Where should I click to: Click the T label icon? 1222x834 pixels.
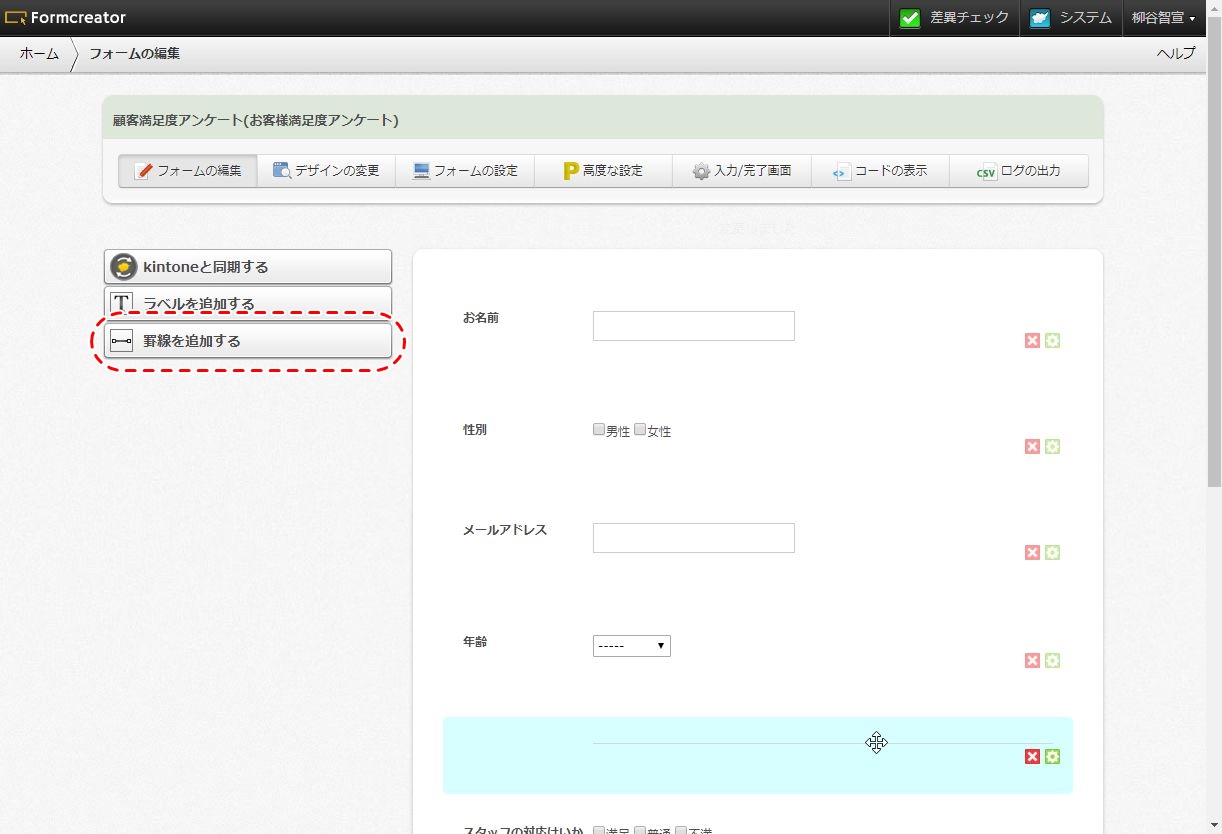[121, 303]
